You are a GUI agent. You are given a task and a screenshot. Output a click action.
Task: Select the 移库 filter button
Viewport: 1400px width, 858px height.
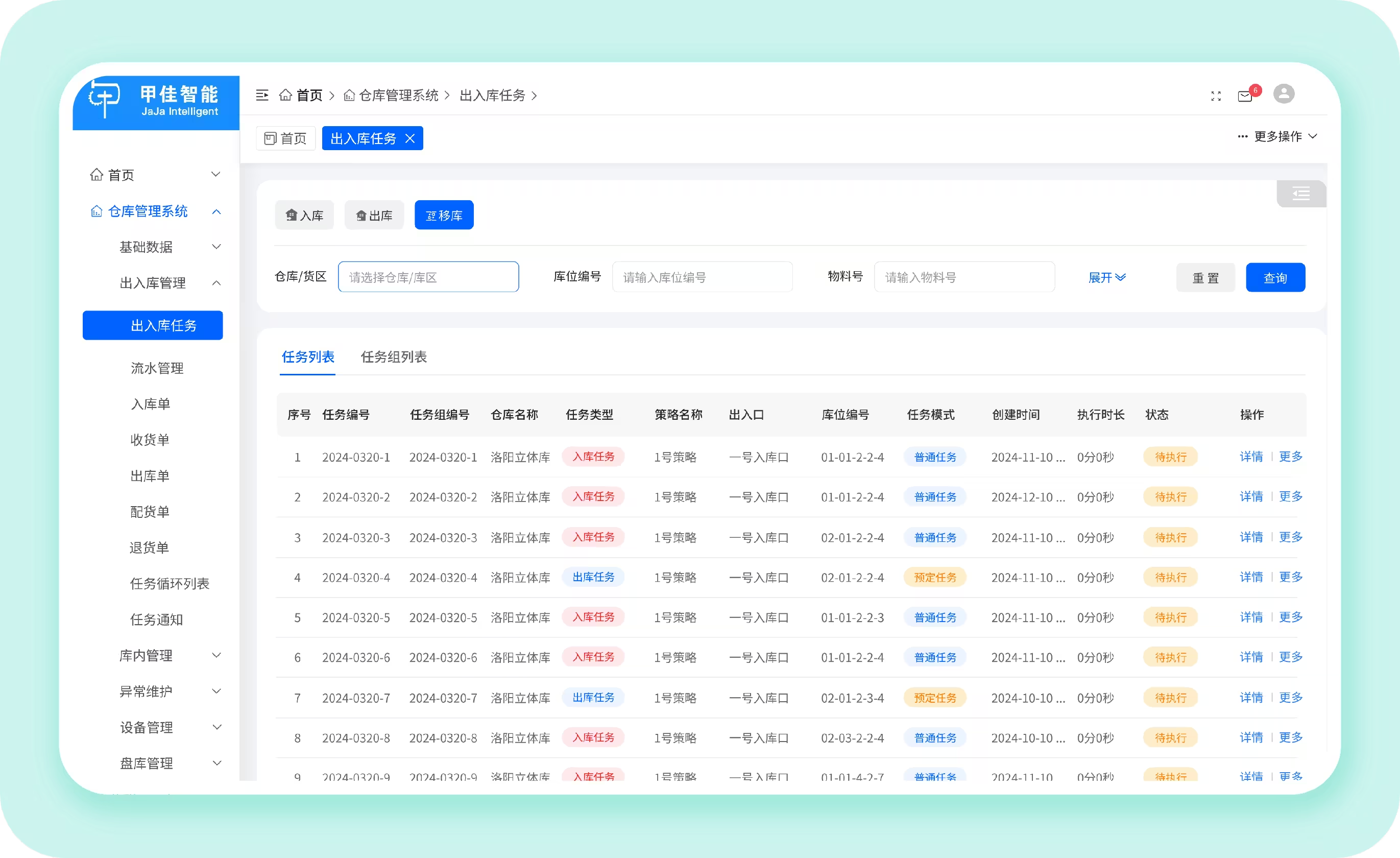(444, 216)
